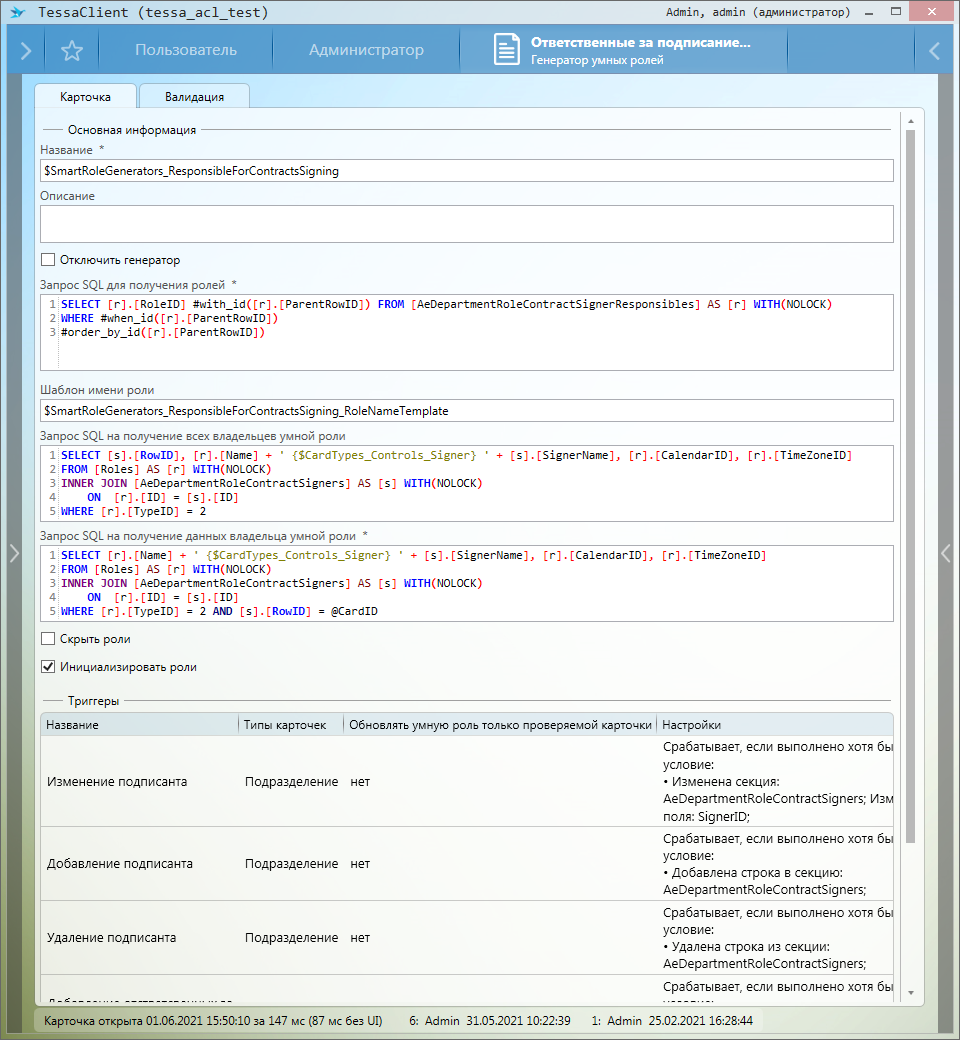Screen dimensions: 960x1040
Task: Click the TessaClient bird logo icon
Action: coord(17,12)
